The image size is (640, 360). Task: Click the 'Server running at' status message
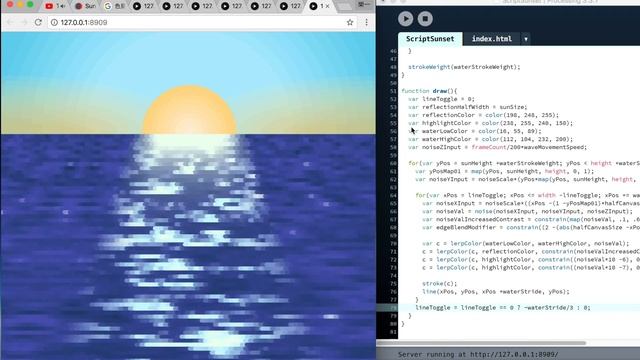click(x=478, y=354)
